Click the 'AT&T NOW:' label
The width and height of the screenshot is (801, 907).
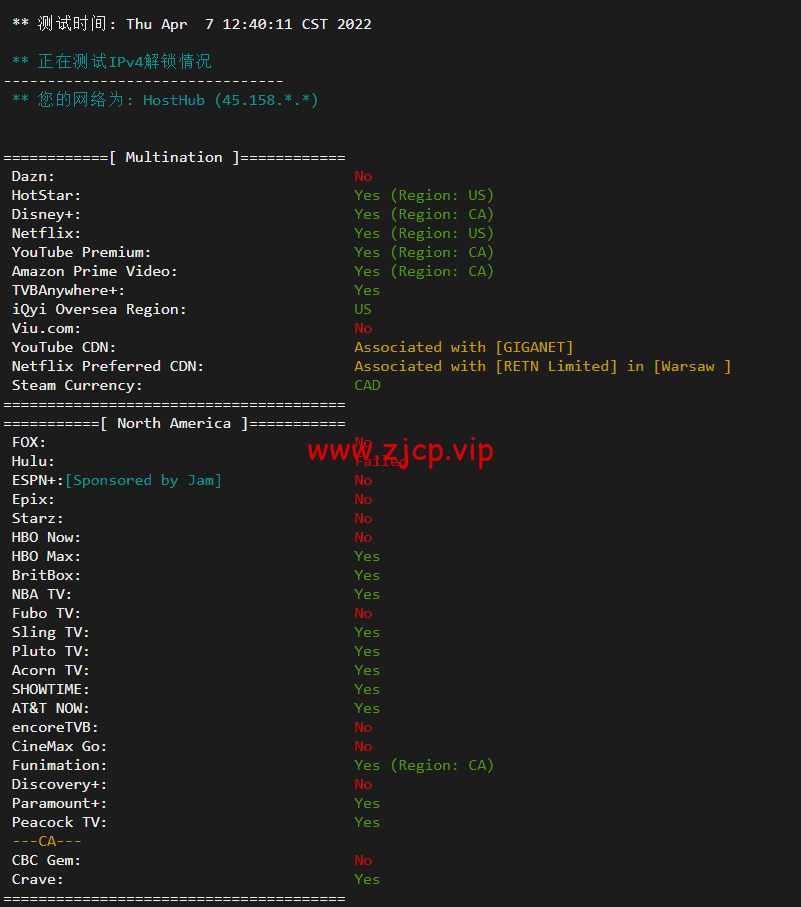pyautogui.click(x=51, y=709)
